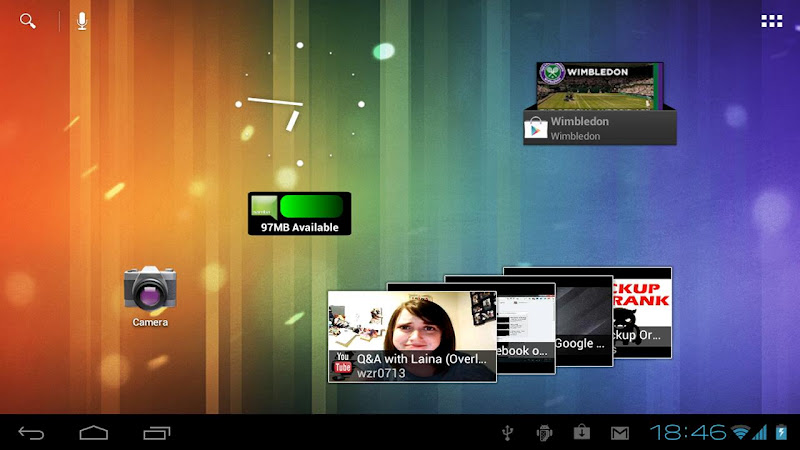The width and height of the screenshot is (800, 450).
Task: Open the recent apps switcher
Action: click(x=157, y=433)
